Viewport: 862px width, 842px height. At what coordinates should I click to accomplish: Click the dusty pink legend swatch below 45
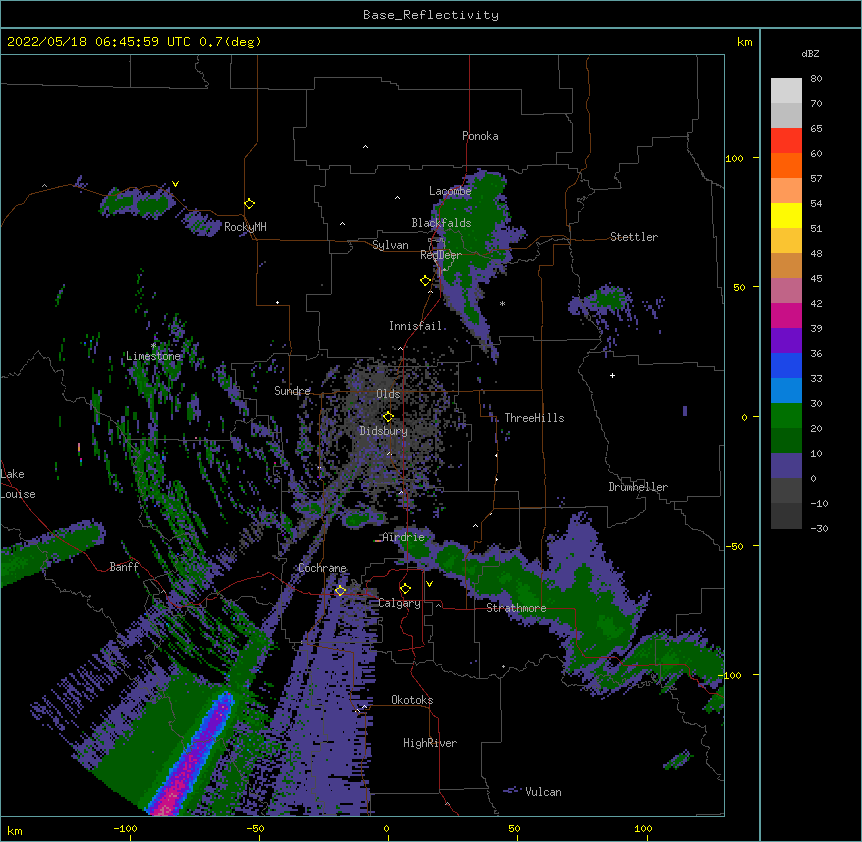click(786, 290)
